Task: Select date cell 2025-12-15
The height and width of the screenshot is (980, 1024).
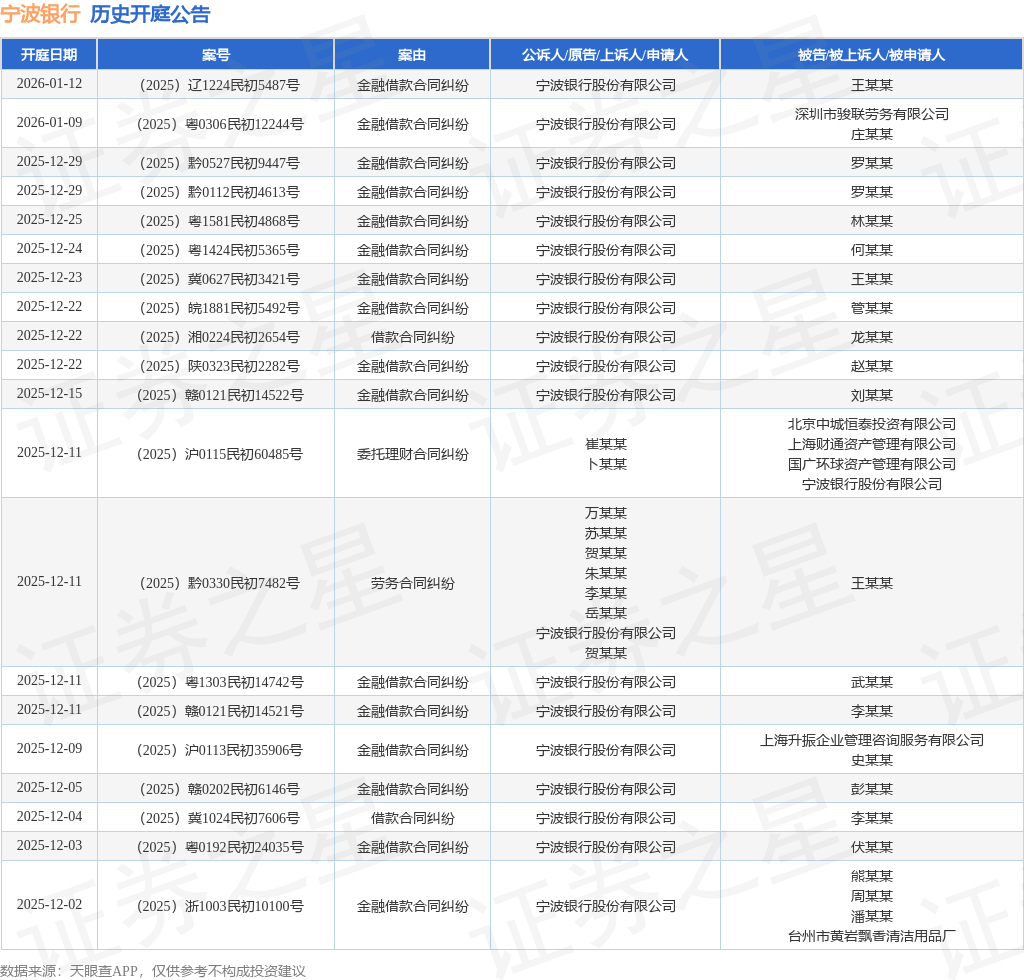Action: point(49,394)
